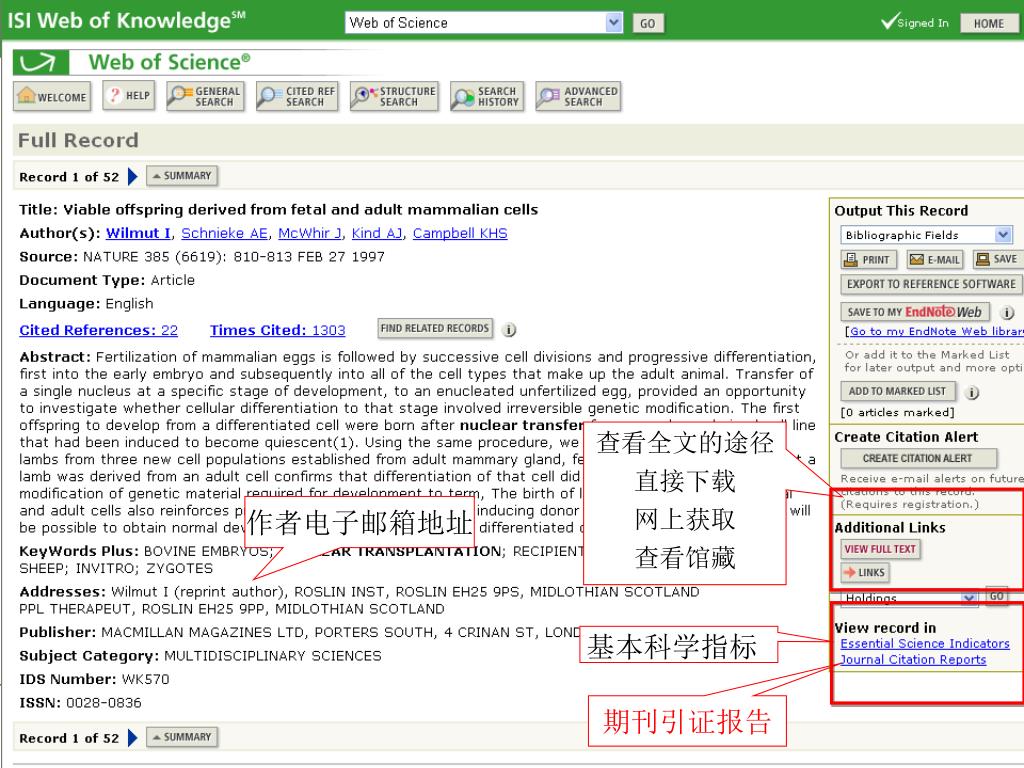Open author link Campbell KHS
The image size is (1024, 768).
click(x=460, y=233)
